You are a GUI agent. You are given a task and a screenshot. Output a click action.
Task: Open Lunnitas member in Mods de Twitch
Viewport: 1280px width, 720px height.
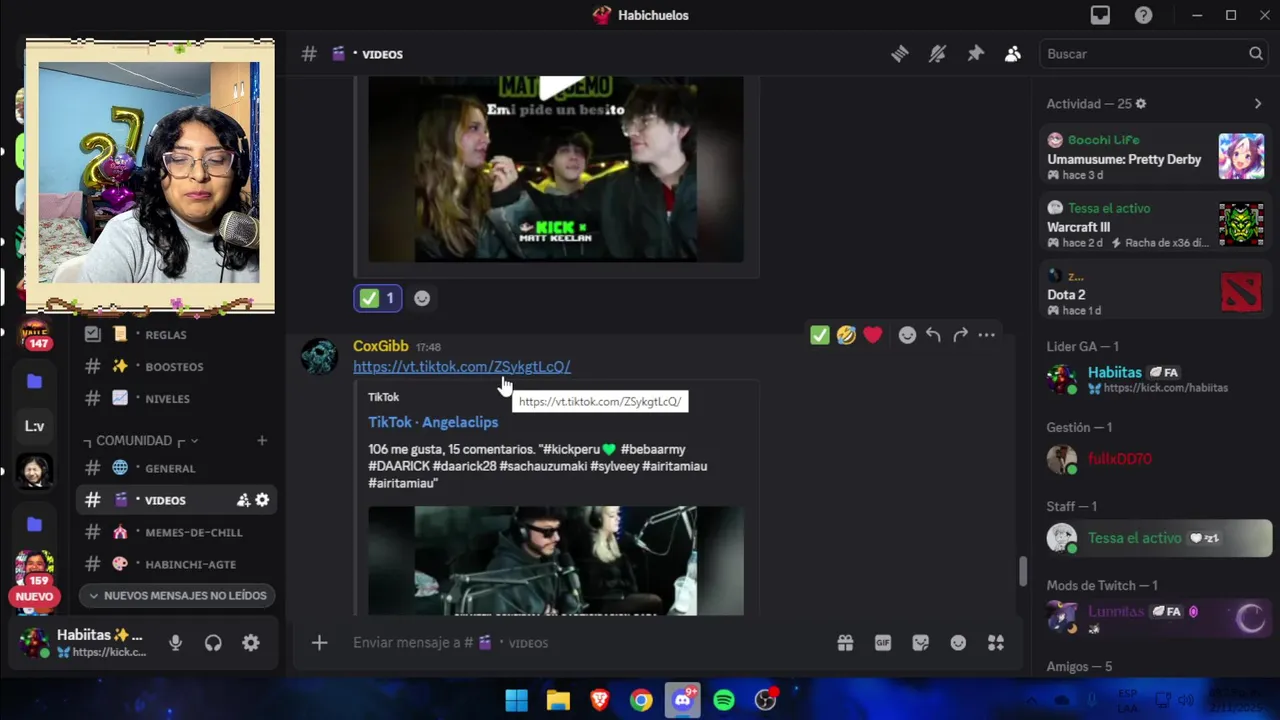tap(1156, 618)
